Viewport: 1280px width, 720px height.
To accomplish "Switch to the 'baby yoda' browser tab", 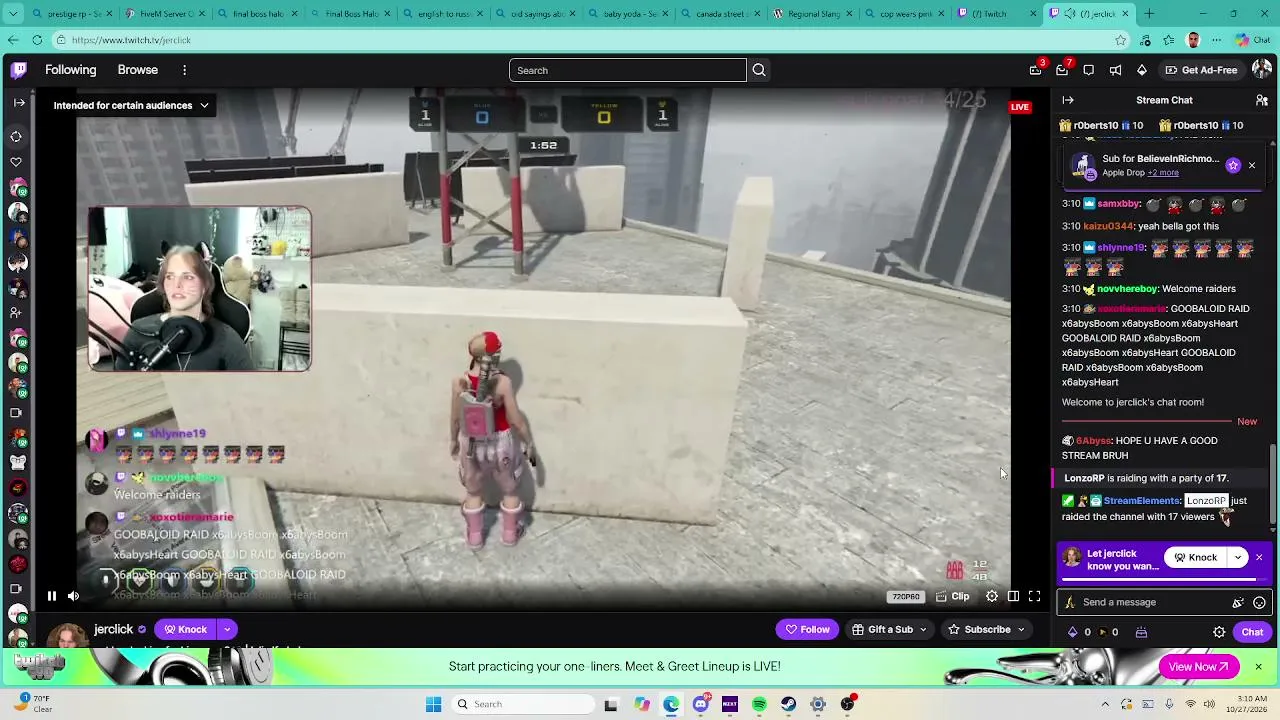I will click(626, 14).
